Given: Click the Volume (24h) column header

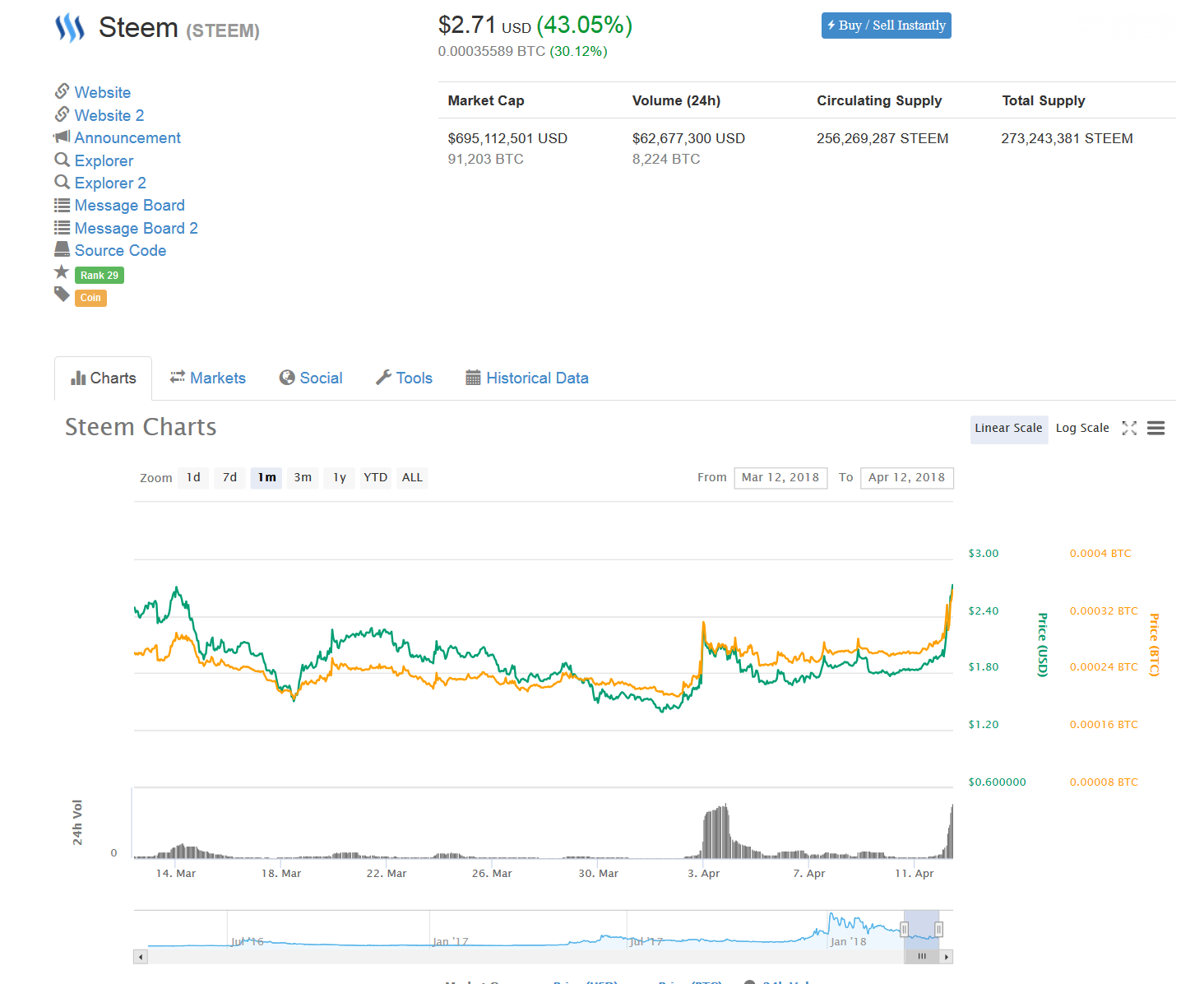Looking at the screenshot, I should [x=676, y=100].
